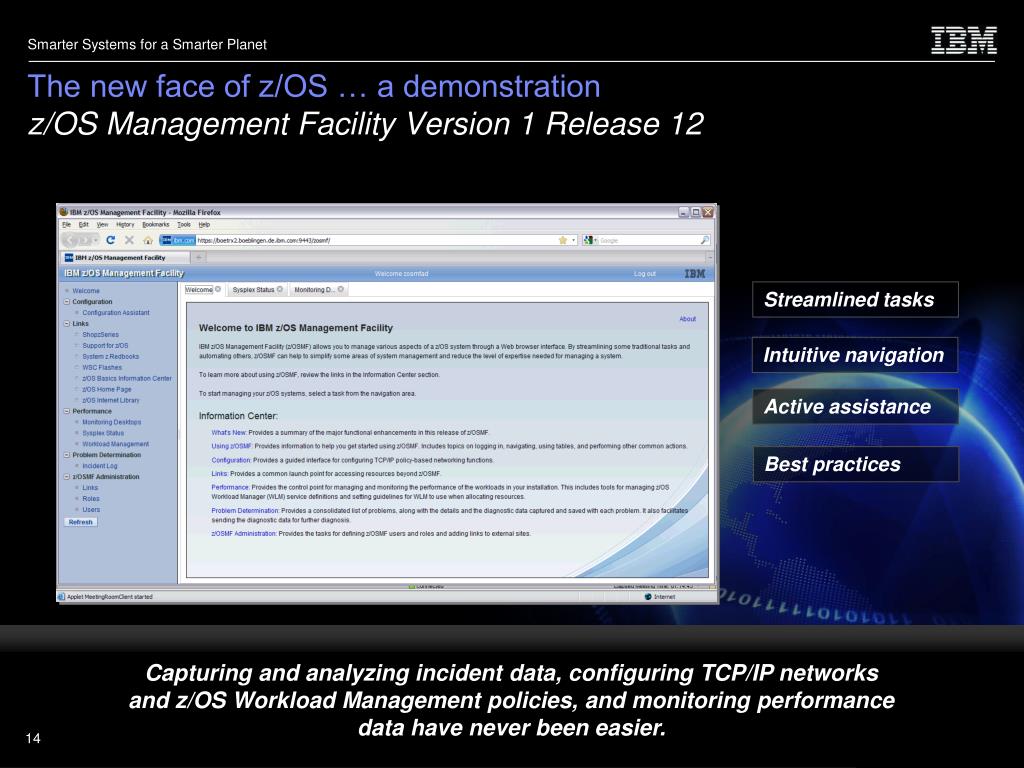Collapse the Configuration tree section
Viewport: 1024px width, 768px height.
tap(67, 302)
